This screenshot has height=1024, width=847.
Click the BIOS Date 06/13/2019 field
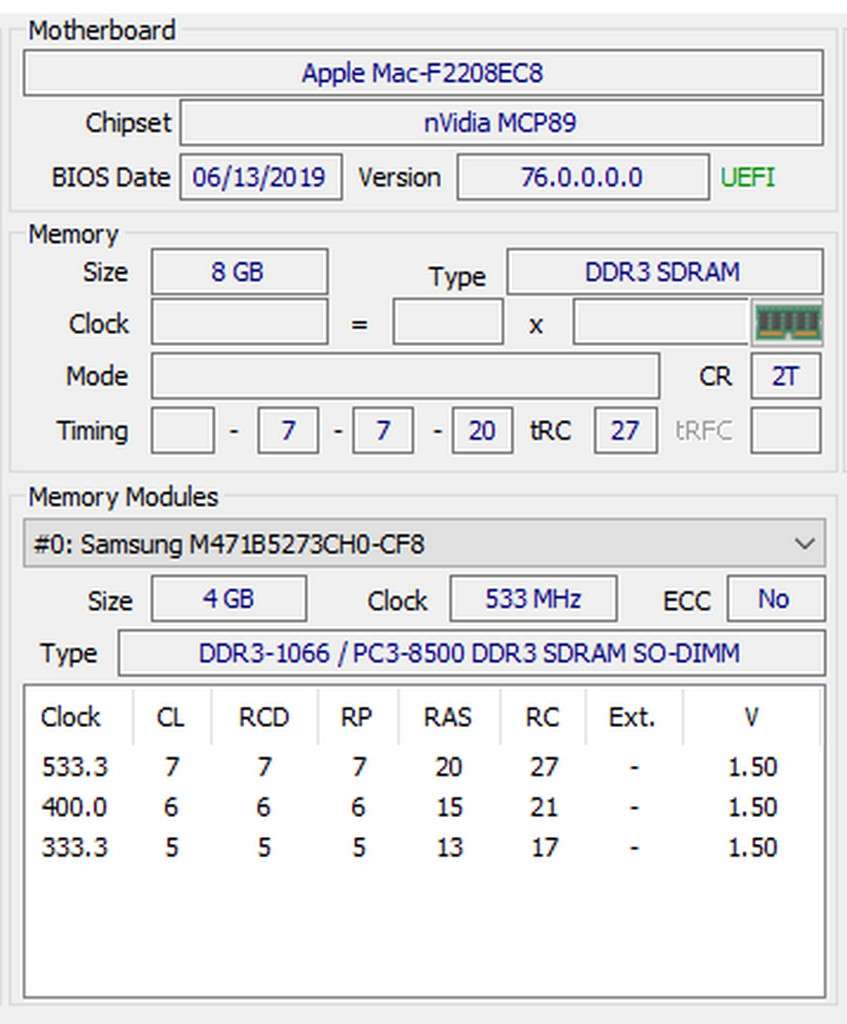coord(261,176)
